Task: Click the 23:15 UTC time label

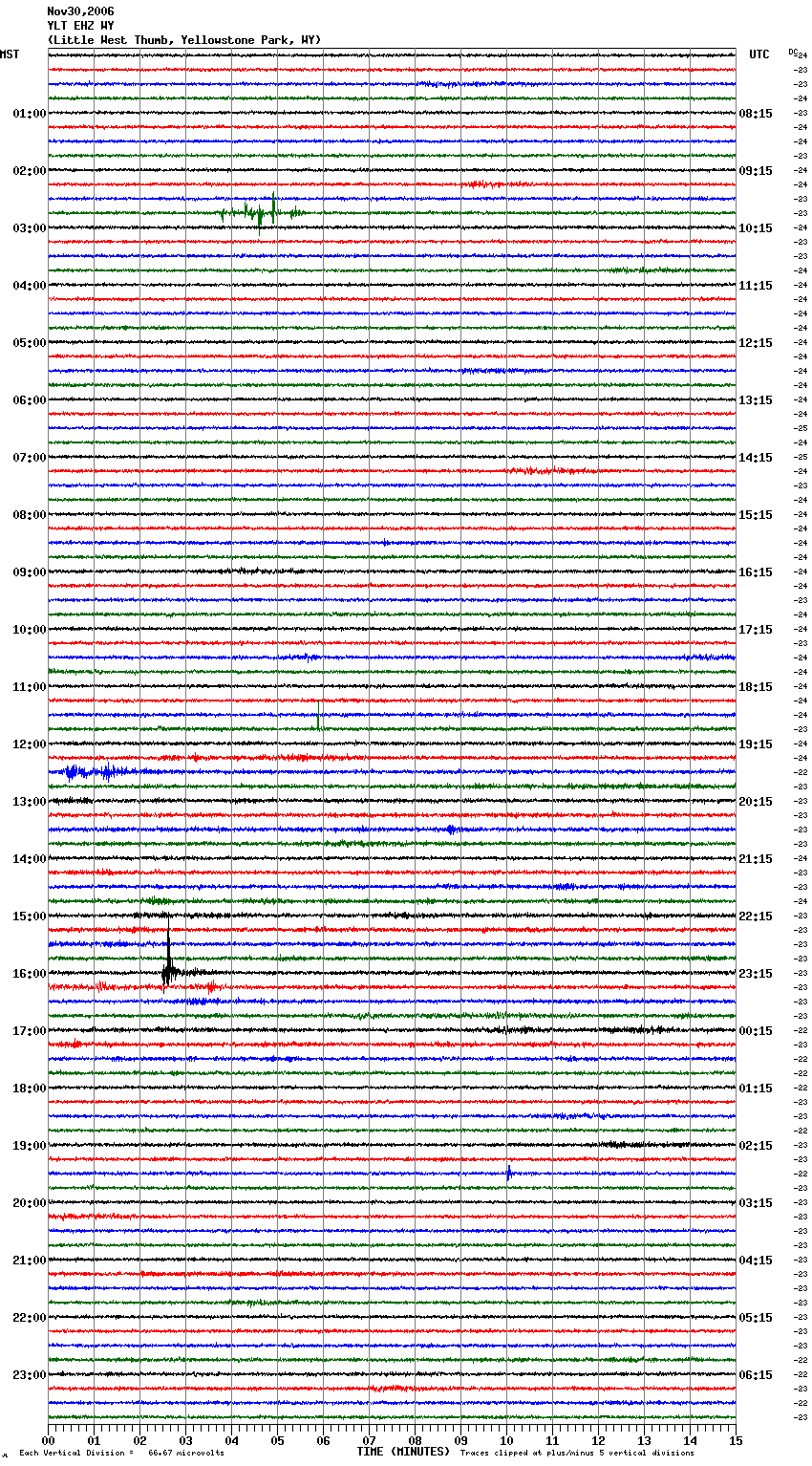Action: (756, 974)
